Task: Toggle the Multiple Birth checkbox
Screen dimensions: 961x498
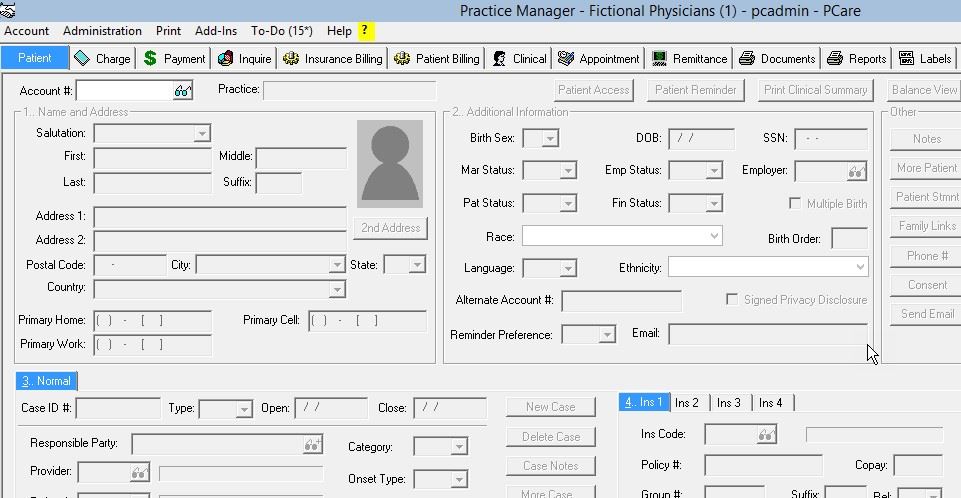Action: pos(795,204)
